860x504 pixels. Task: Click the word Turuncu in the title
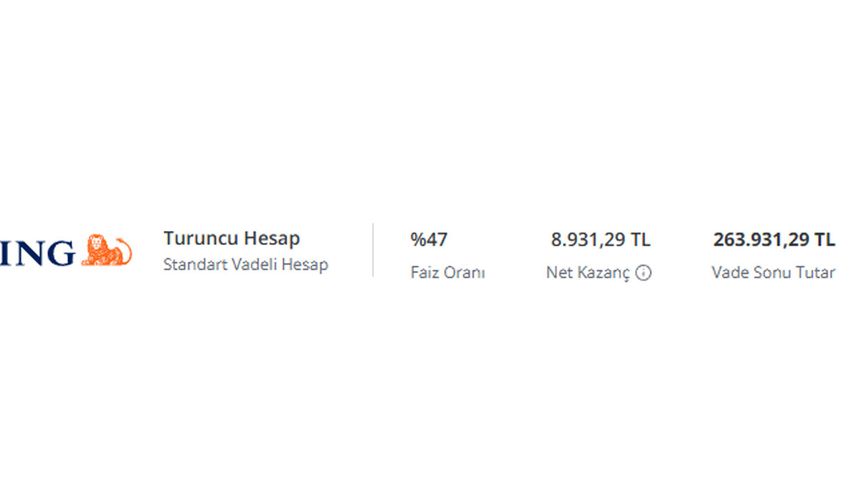click(x=201, y=238)
